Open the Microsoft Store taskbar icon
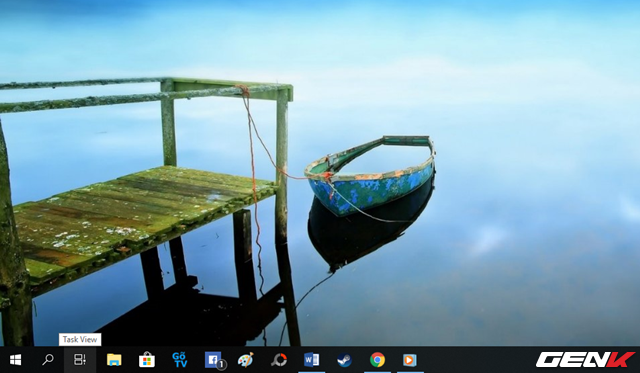This screenshot has height=373, width=640. click(147, 360)
